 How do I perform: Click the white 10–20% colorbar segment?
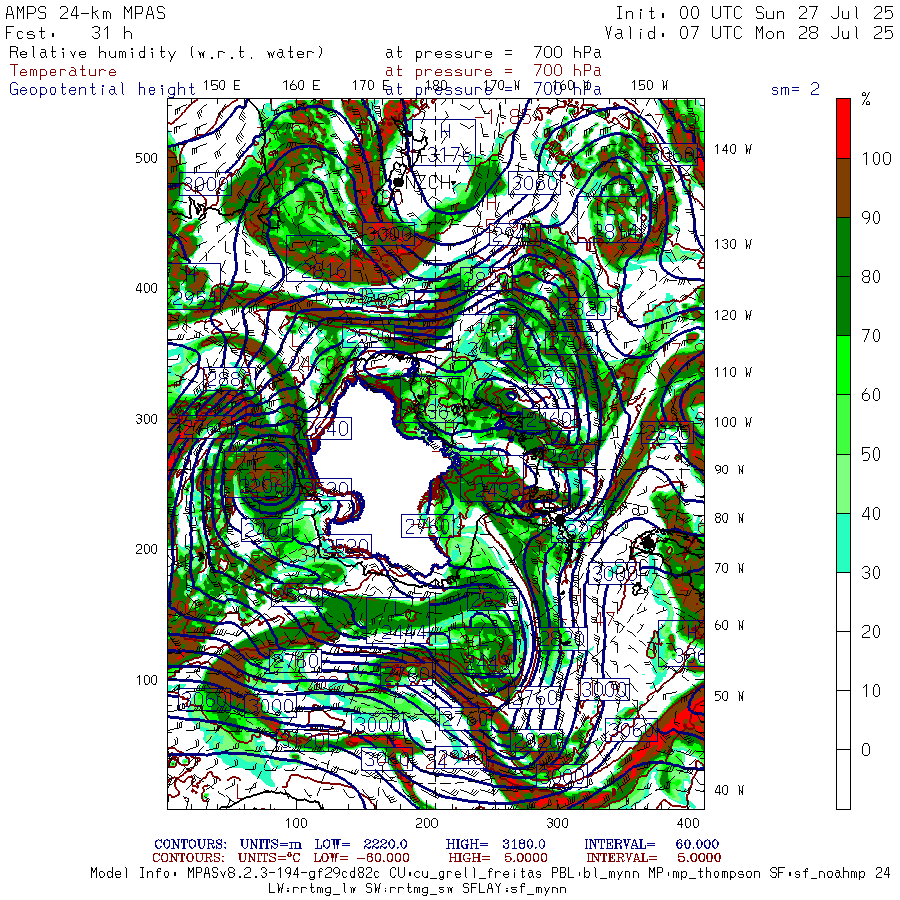pos(843,661)
